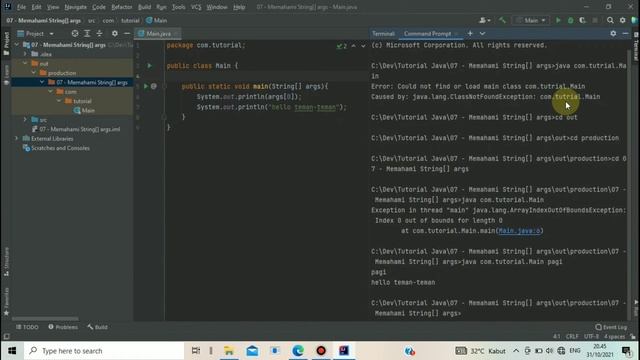Click run gutter arrow beside class Main
Viewport: 640px width, 360px height.
[x=149, y=65]
